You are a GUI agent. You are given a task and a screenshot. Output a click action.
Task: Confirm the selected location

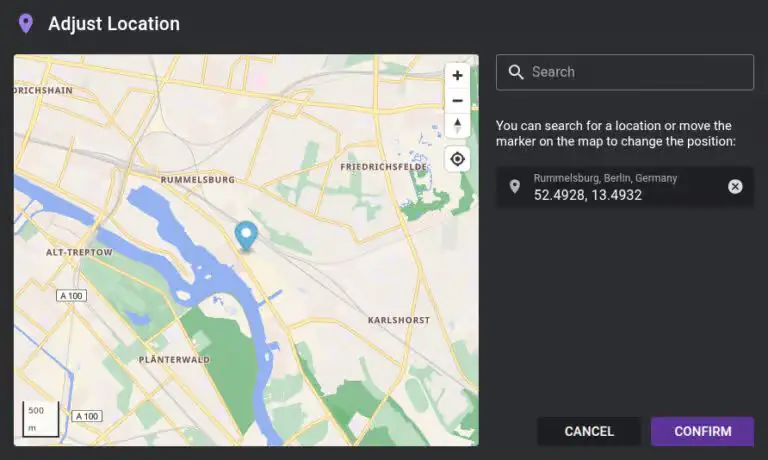click(x=702, y=431)
